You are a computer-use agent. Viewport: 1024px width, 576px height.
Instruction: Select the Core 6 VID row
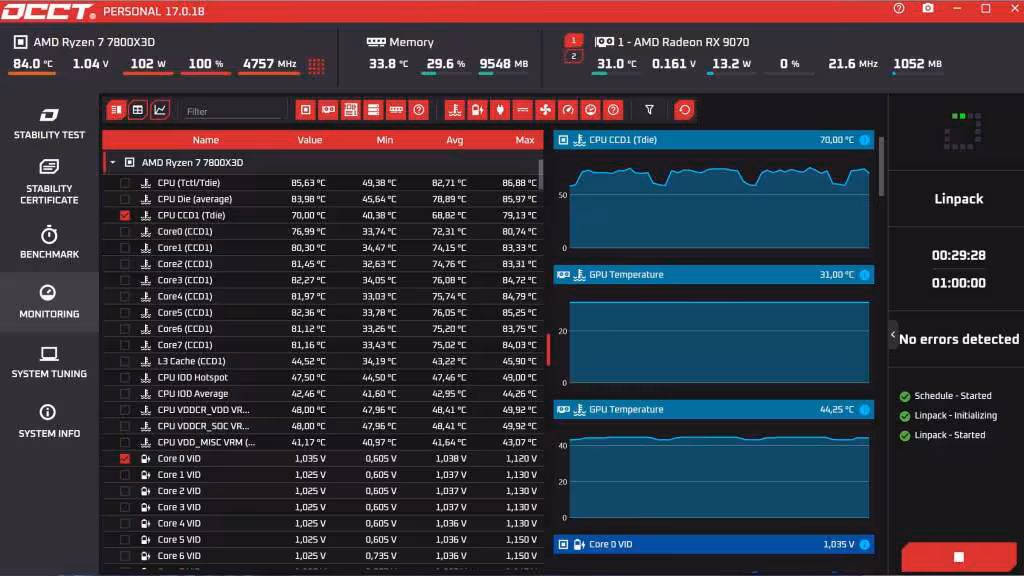point(324,556)
